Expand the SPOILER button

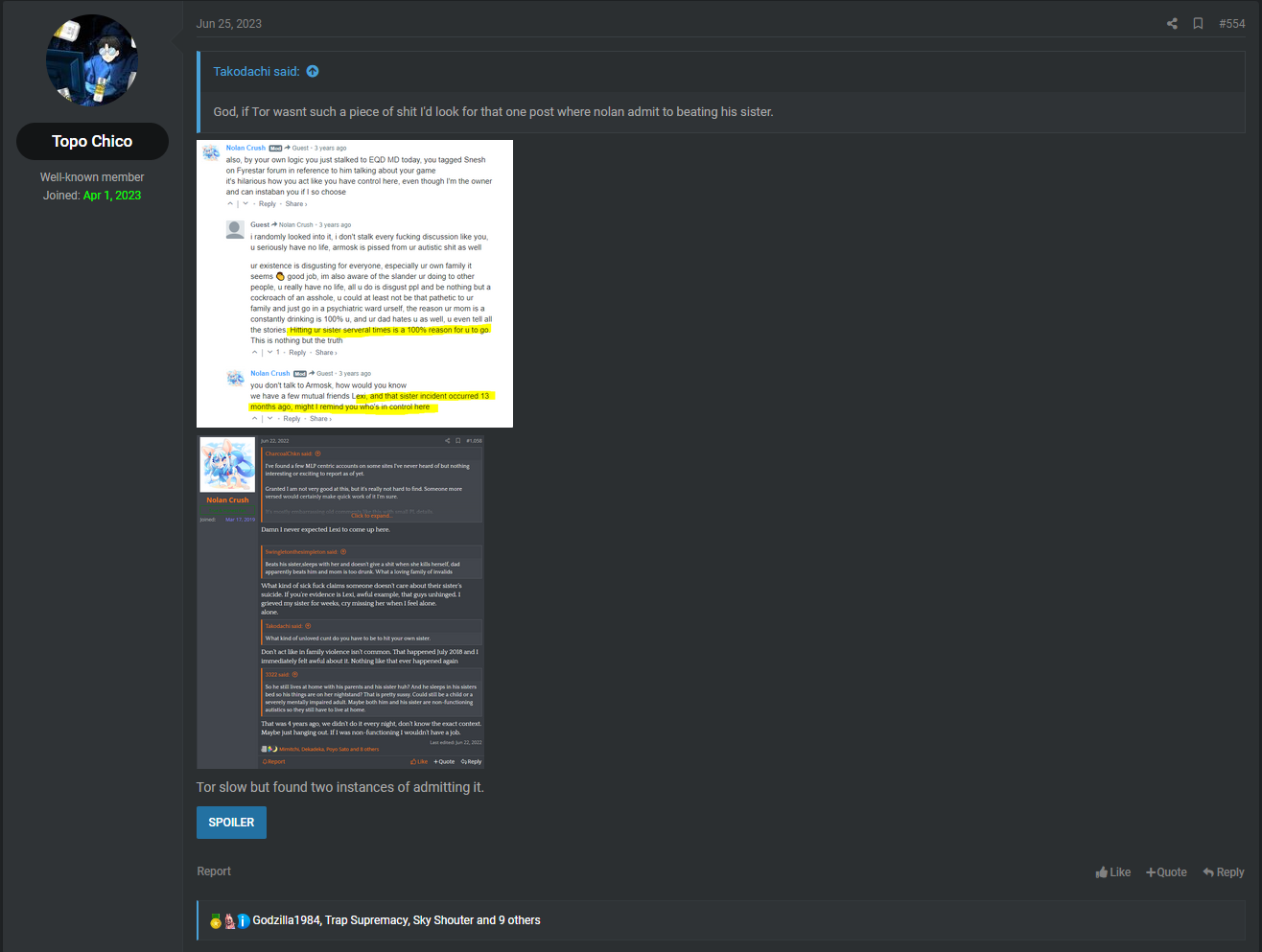[x=231, y=823]
